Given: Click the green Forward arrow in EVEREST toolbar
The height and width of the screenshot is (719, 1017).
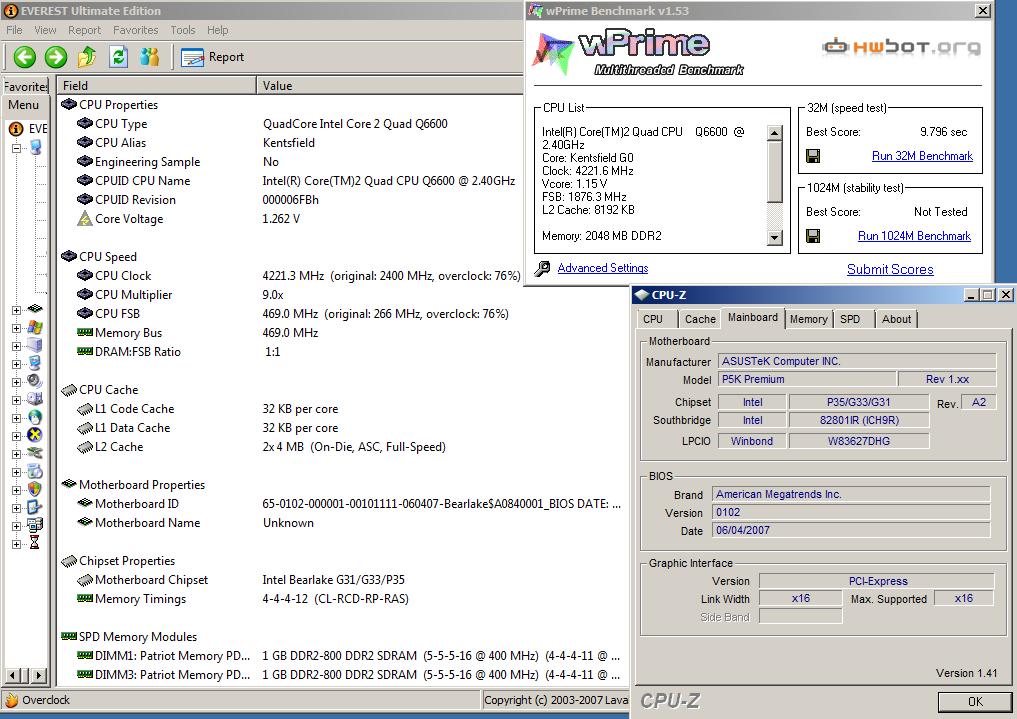Looking at the screenshot, I should pos(56,57).
